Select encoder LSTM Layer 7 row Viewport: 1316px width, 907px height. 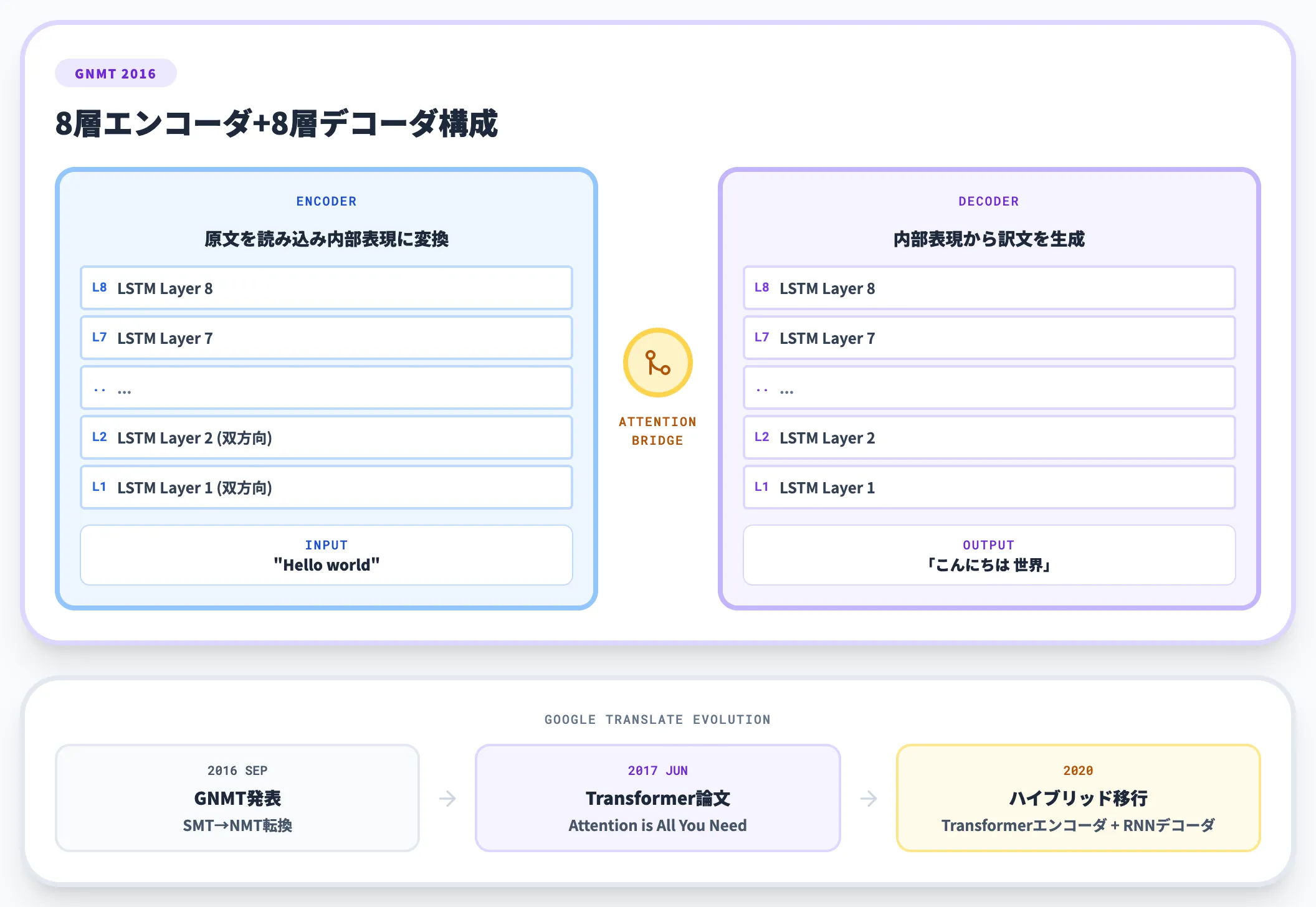(327, 338)
